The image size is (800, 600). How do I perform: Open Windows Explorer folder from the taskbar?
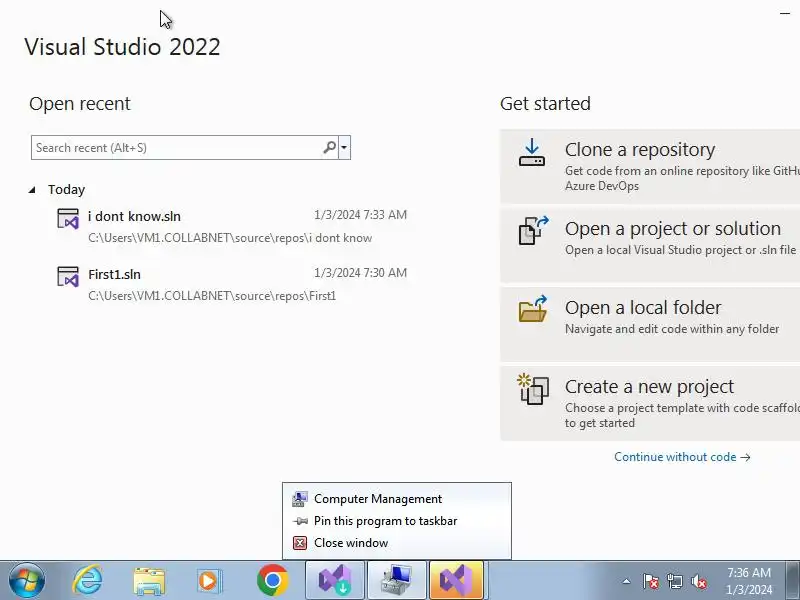point(149,581)
